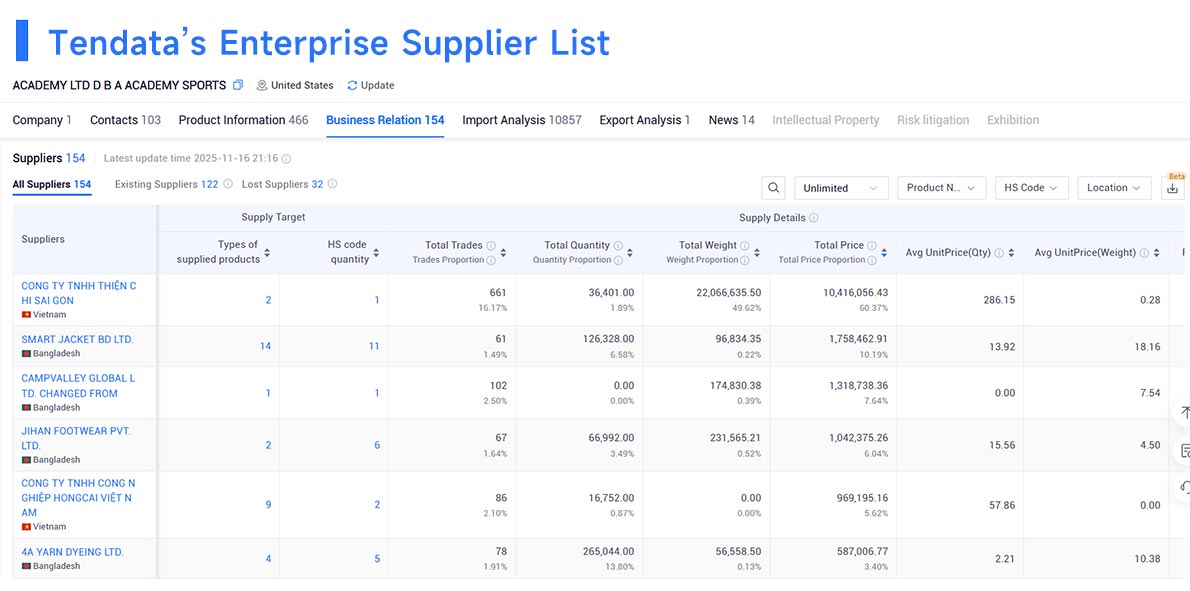
Task: Click info icon beside Latest update time
Action: (286, 159)
